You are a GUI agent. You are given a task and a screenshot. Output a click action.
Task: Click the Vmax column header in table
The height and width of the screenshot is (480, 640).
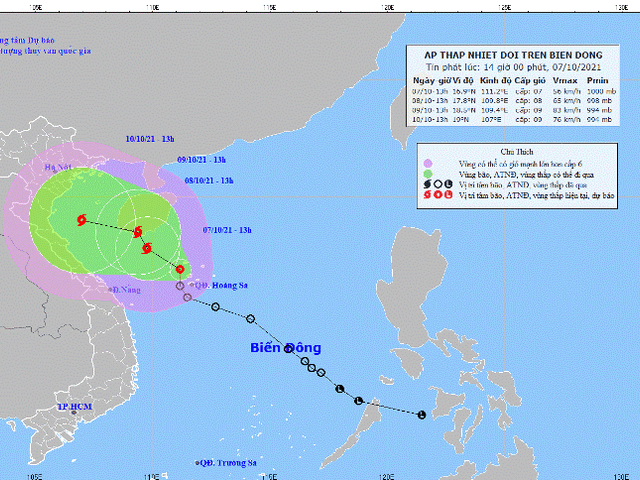pyautogui.click(x=562, y=78)
